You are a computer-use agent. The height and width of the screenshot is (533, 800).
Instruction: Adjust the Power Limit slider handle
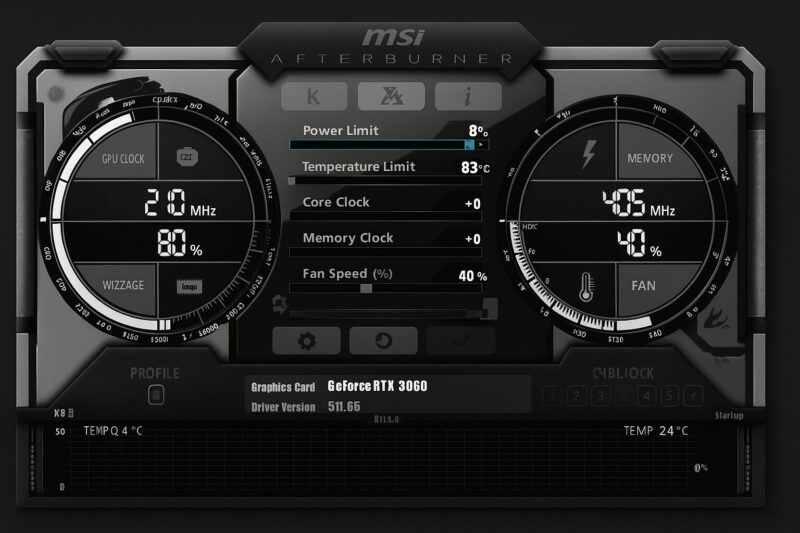(x=469, y=145)
